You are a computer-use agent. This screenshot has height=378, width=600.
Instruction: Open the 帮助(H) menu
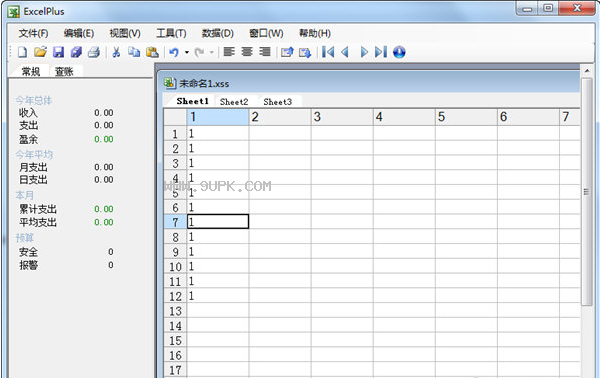tap(315, 34)
